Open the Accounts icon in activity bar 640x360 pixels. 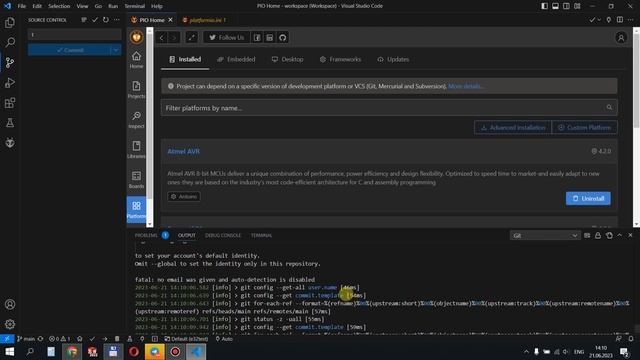click(x=10, y=304)
